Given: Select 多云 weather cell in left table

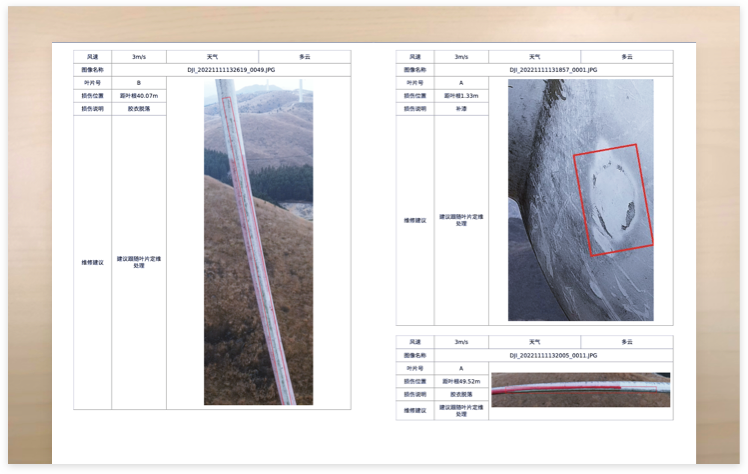Looking at the screenshot, I should point(304,57).
